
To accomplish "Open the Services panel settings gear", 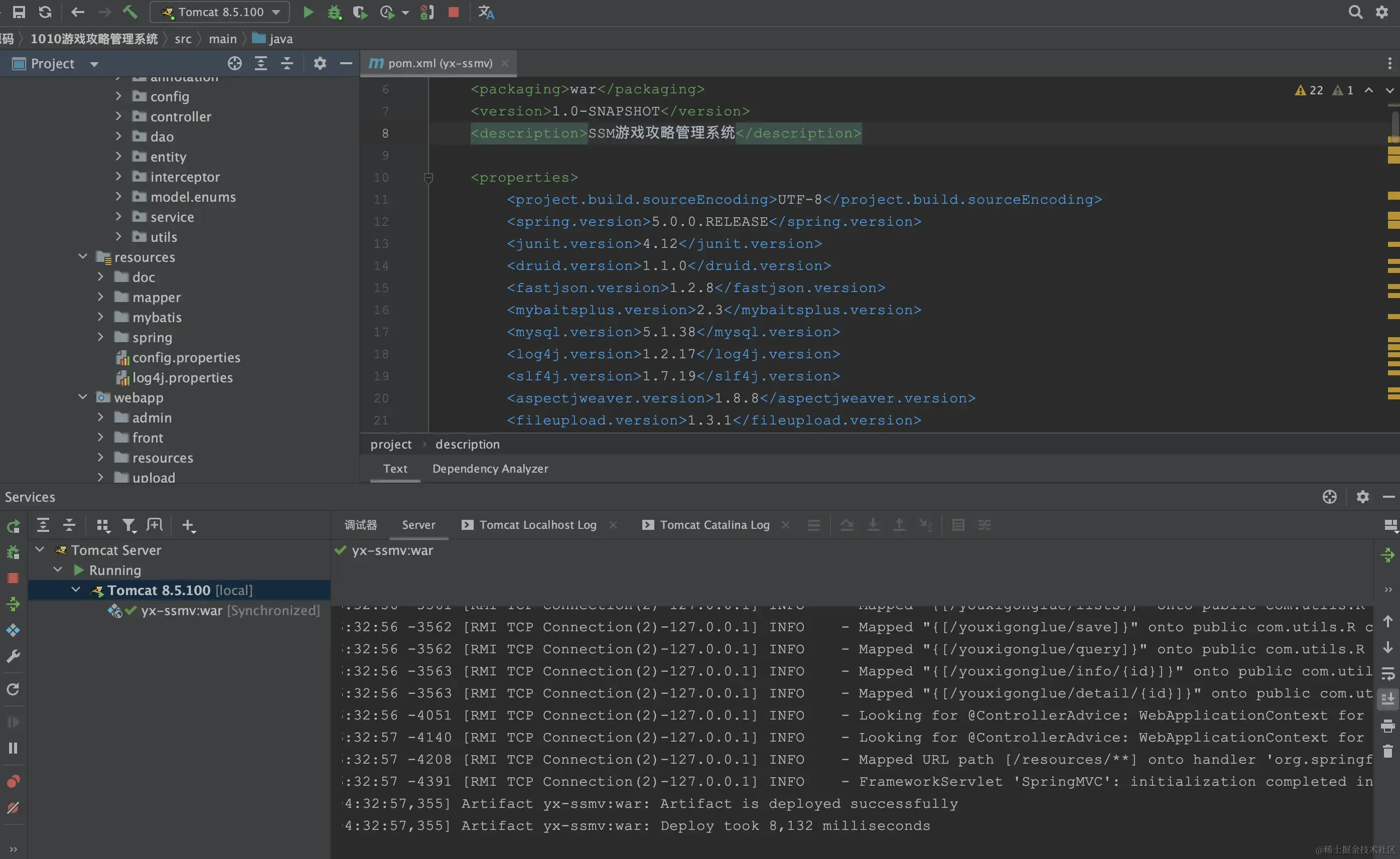I will (1362, 497).
